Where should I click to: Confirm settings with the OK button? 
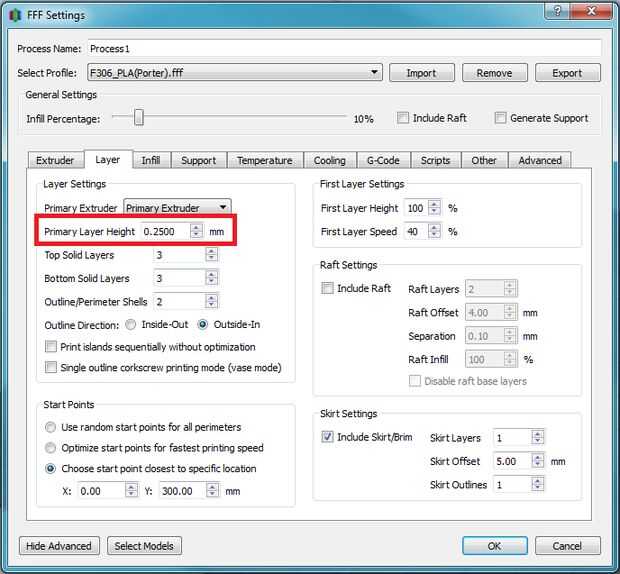(x=495, y=546)
